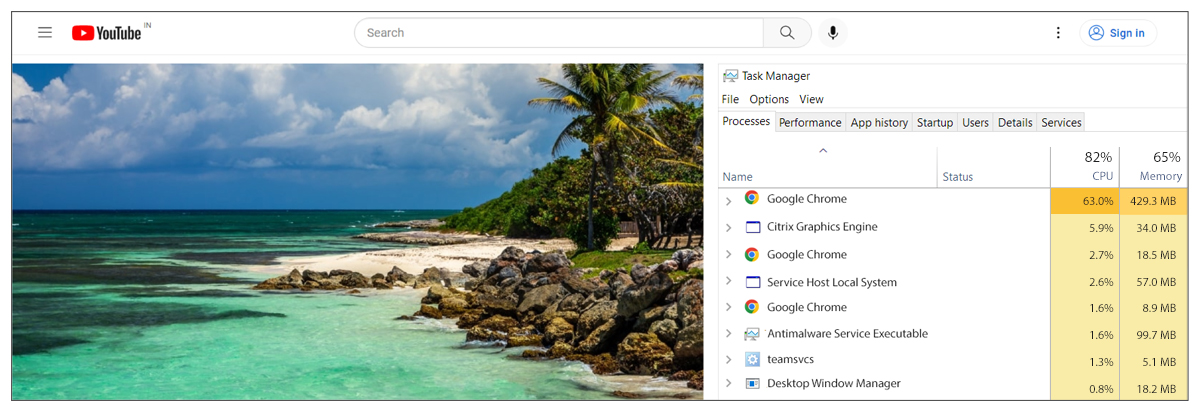
Task: Expand Service Host Local System process
Action: tap(728, 283)
